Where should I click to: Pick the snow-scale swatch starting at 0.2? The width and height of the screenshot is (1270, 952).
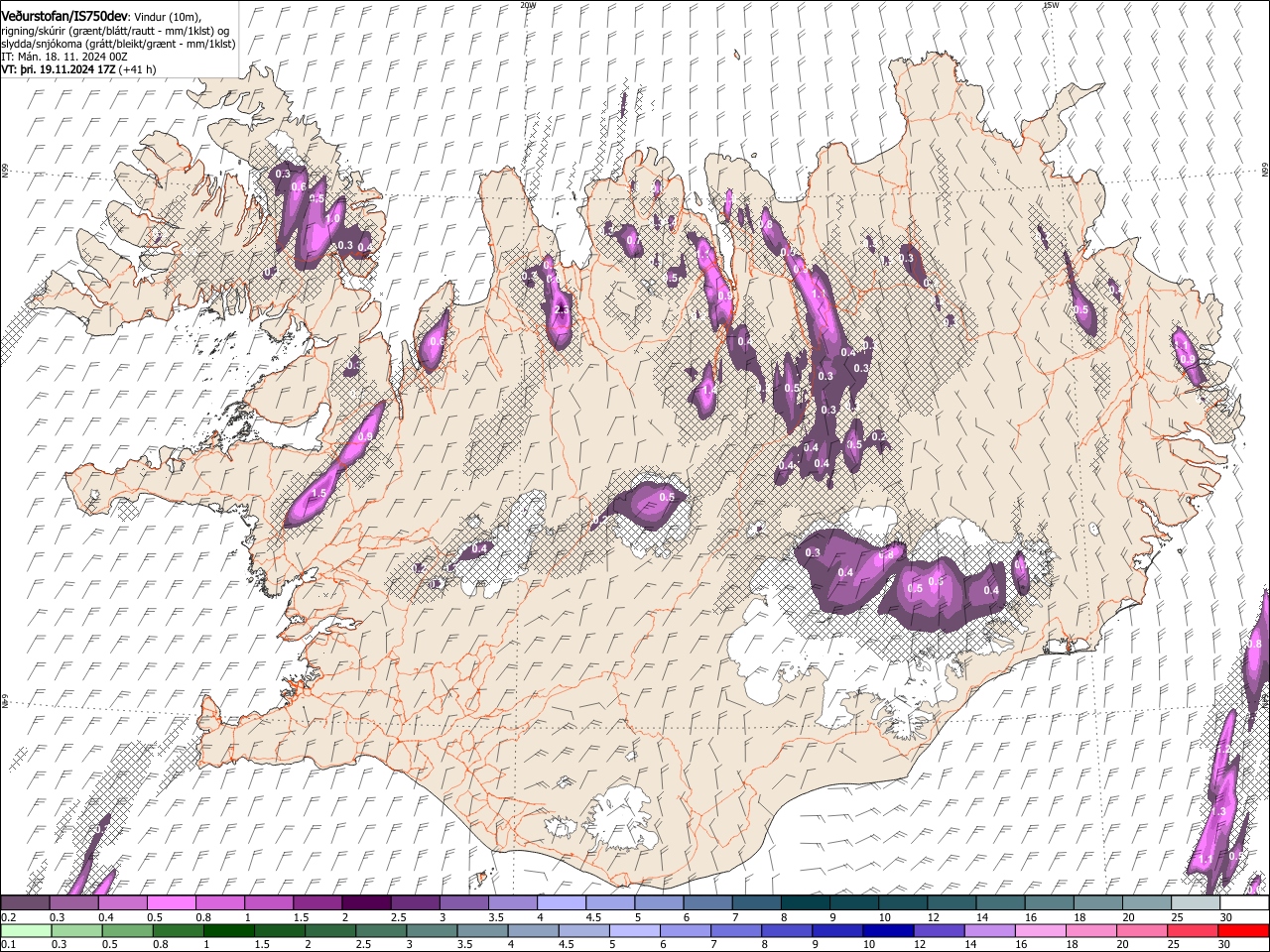coord(25,903)
